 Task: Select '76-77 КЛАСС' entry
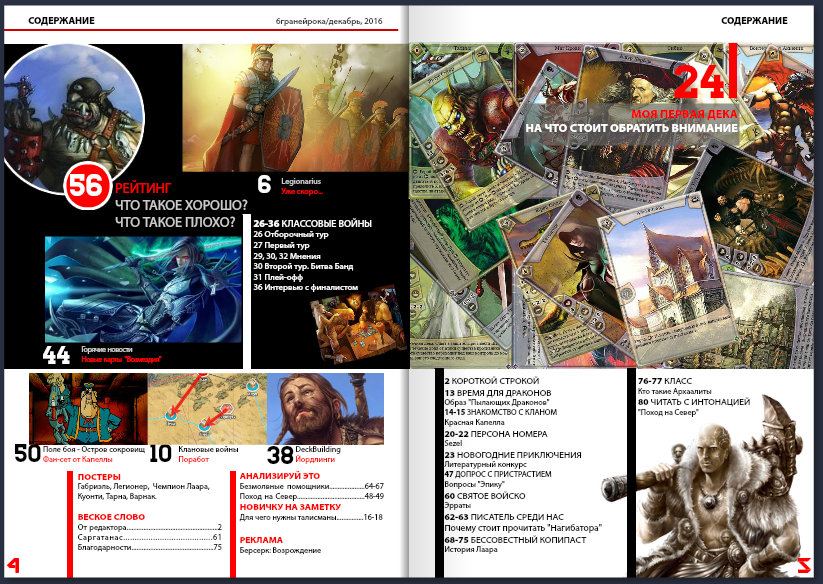(665, 381)
